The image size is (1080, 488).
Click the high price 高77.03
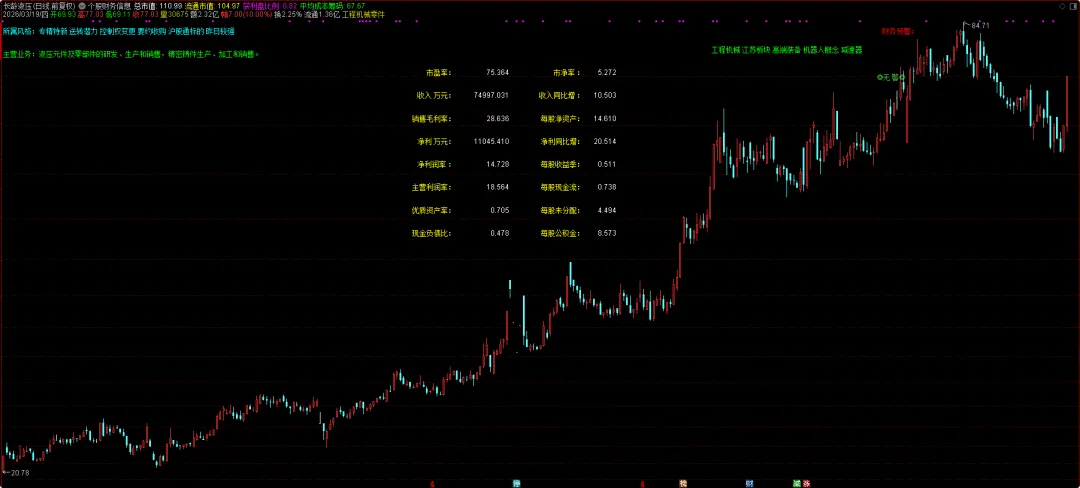pyautogui.click(x=90, y=14)
